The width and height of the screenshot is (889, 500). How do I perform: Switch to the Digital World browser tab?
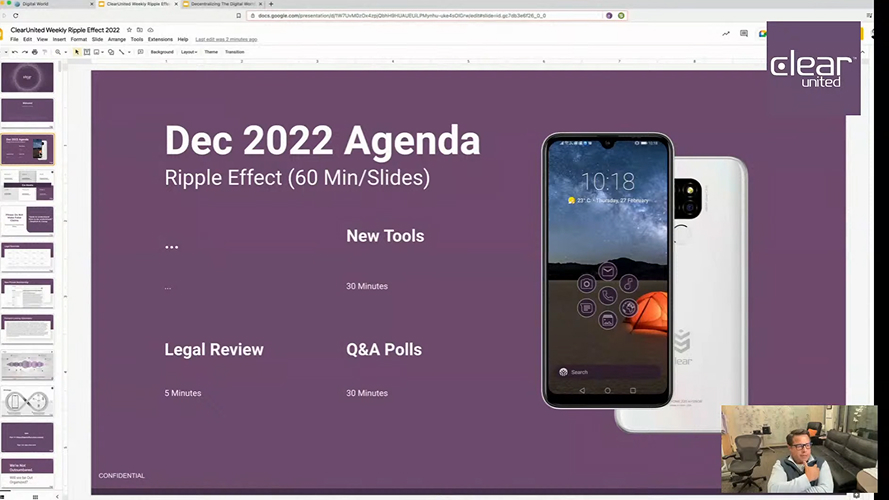click(40, 4)
